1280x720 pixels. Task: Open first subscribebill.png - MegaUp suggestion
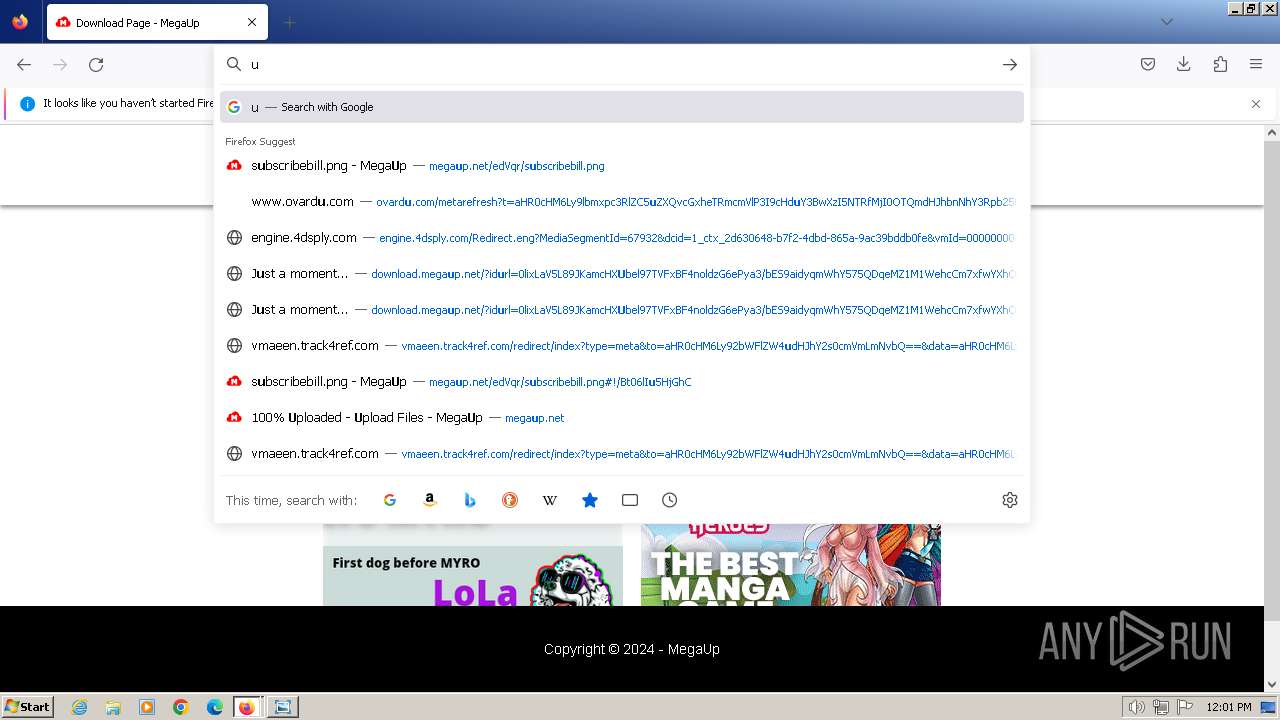click(622, 166)
